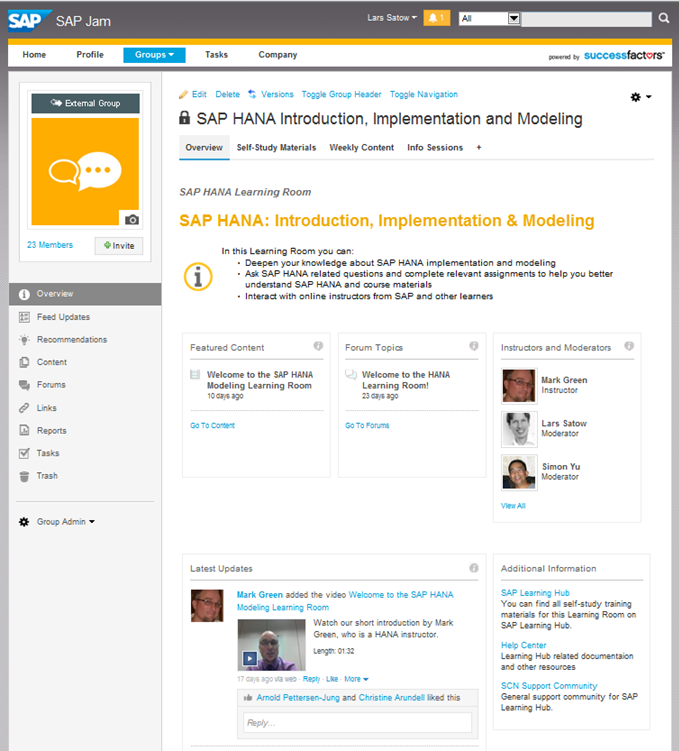
Task: Open the Tasks item in top navigation
Action: tap(216, 55)
